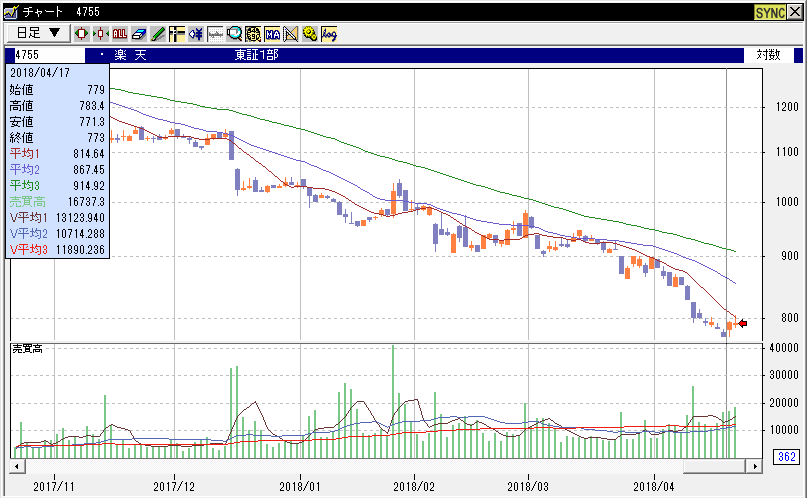Select the eraser tool icon
Image resolution: width=807 pixels, height=498 pixels.
click(138, 33)
